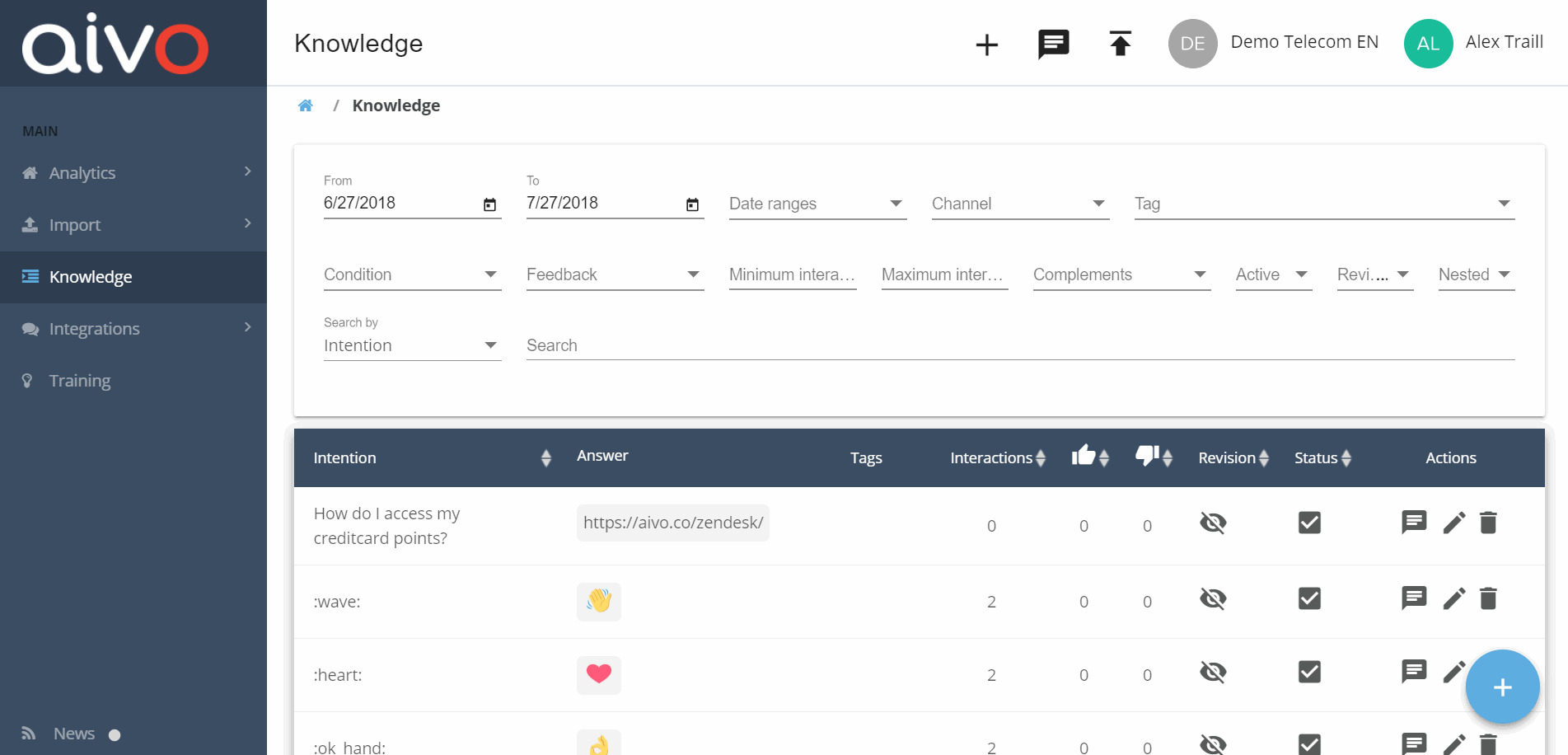Open the Active filter dropdown

coord(1274,274)
